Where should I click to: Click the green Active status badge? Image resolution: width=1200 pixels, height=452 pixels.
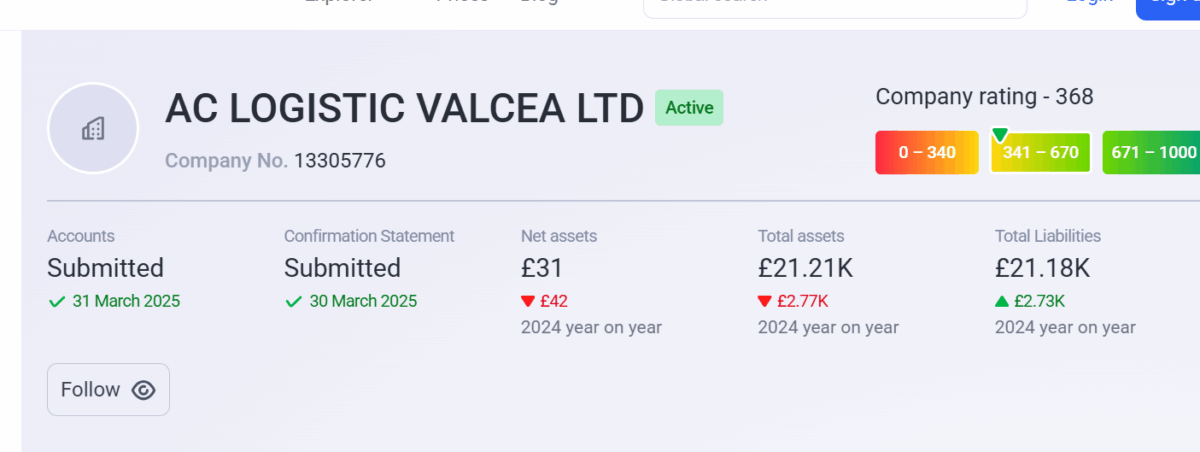(x=689, y=108)
